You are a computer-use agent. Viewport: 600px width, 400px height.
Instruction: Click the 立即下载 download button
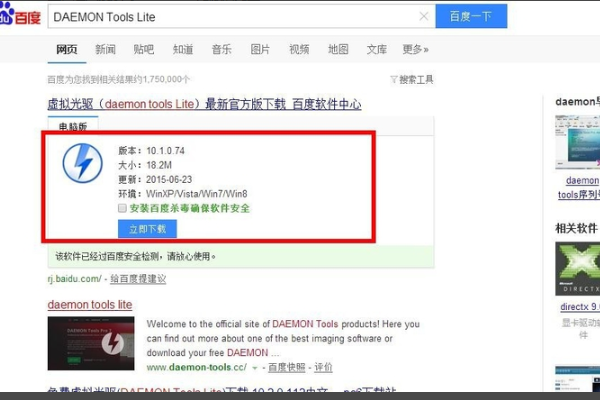[x=147, y=229]
